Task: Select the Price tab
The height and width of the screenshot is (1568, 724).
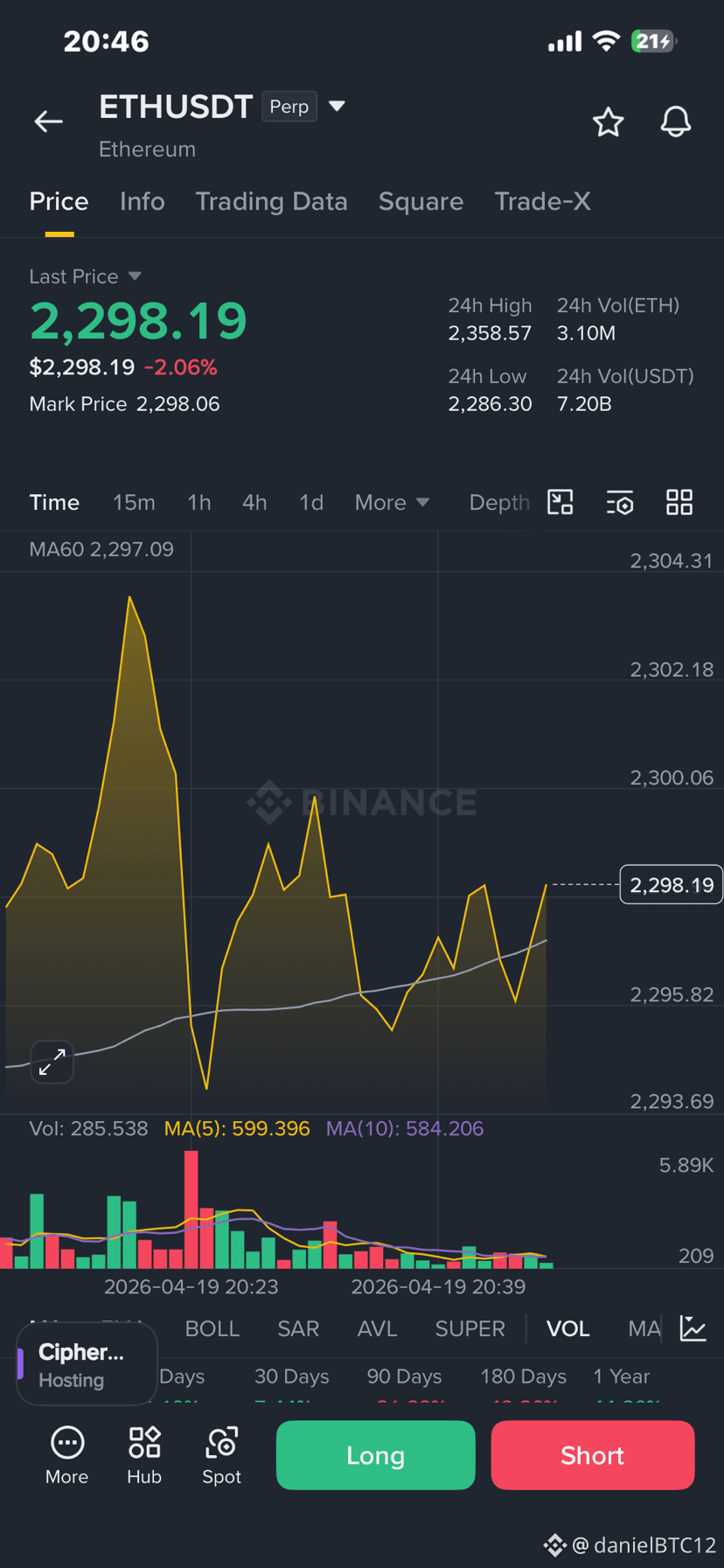Action: 59,202
